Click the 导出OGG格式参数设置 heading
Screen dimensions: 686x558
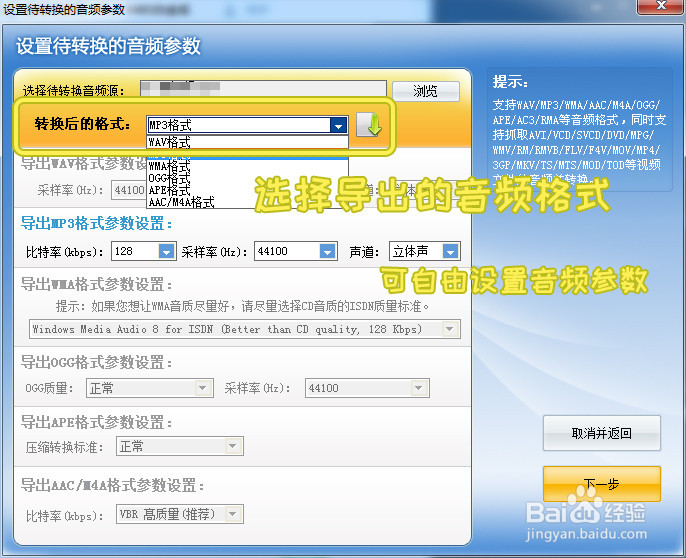(96, 362)
